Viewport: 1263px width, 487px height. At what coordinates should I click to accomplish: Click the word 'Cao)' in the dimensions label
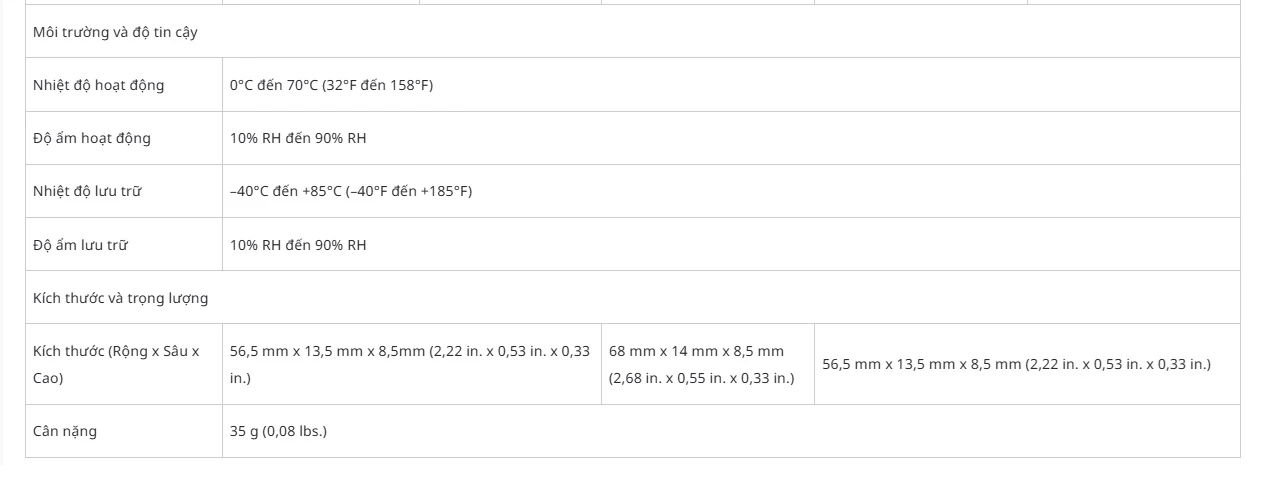tap(48, 378)
